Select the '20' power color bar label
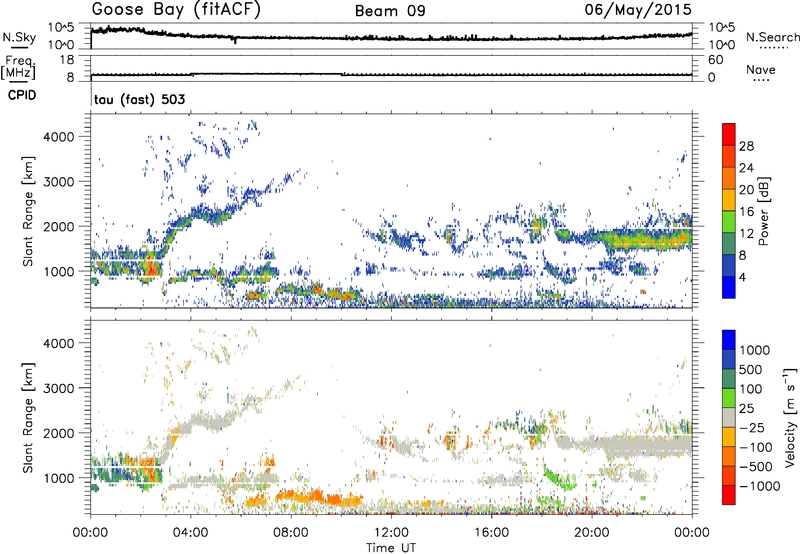Screen dimensions: 800x554 point(746,190)
